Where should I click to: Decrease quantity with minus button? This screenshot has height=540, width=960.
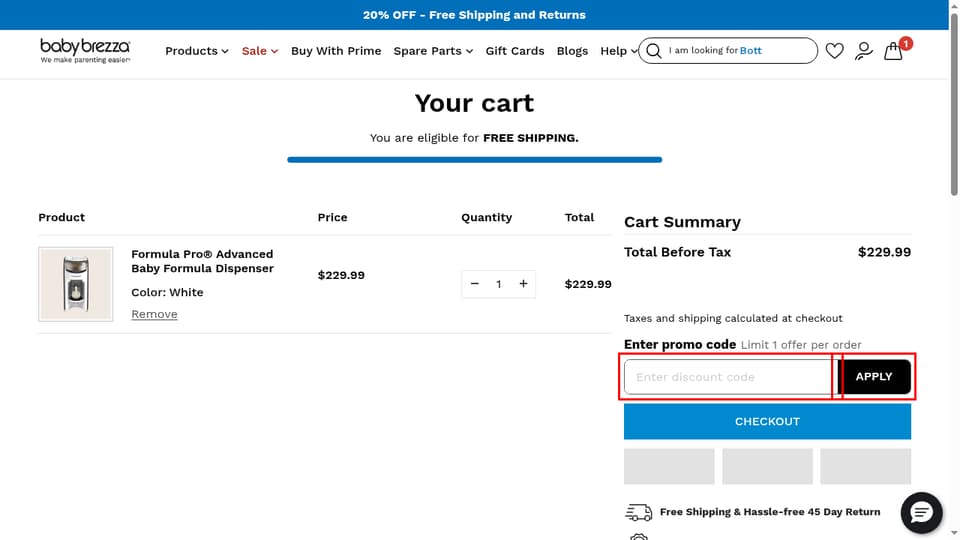[474, 284]
